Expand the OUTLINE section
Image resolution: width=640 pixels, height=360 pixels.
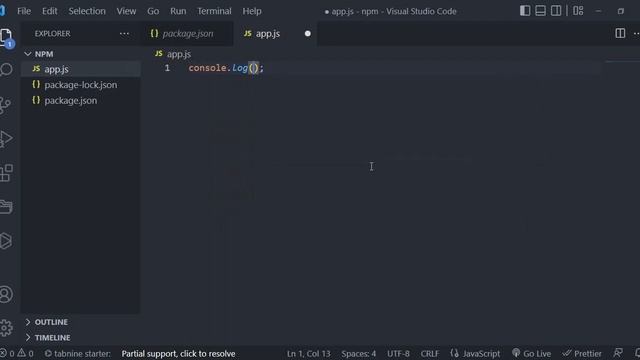(x=81, y=322)
